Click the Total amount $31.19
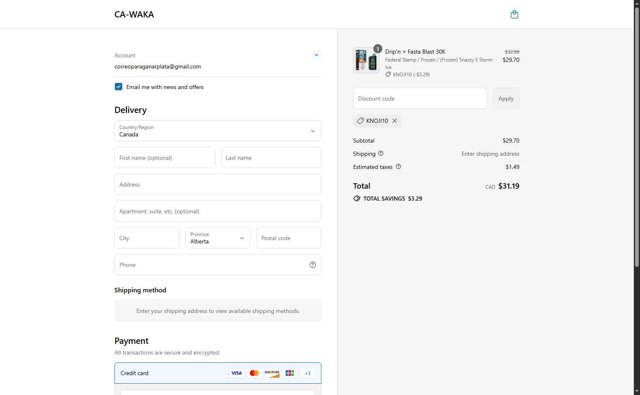The height and width of the screenshot is (395, 640). (509, 186)
